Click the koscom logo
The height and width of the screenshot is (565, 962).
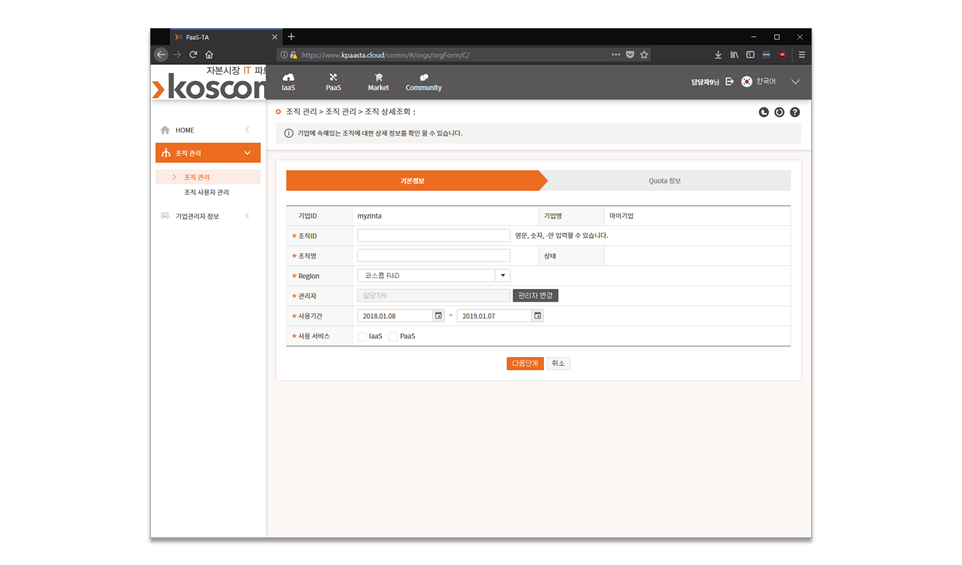point(209,85)
